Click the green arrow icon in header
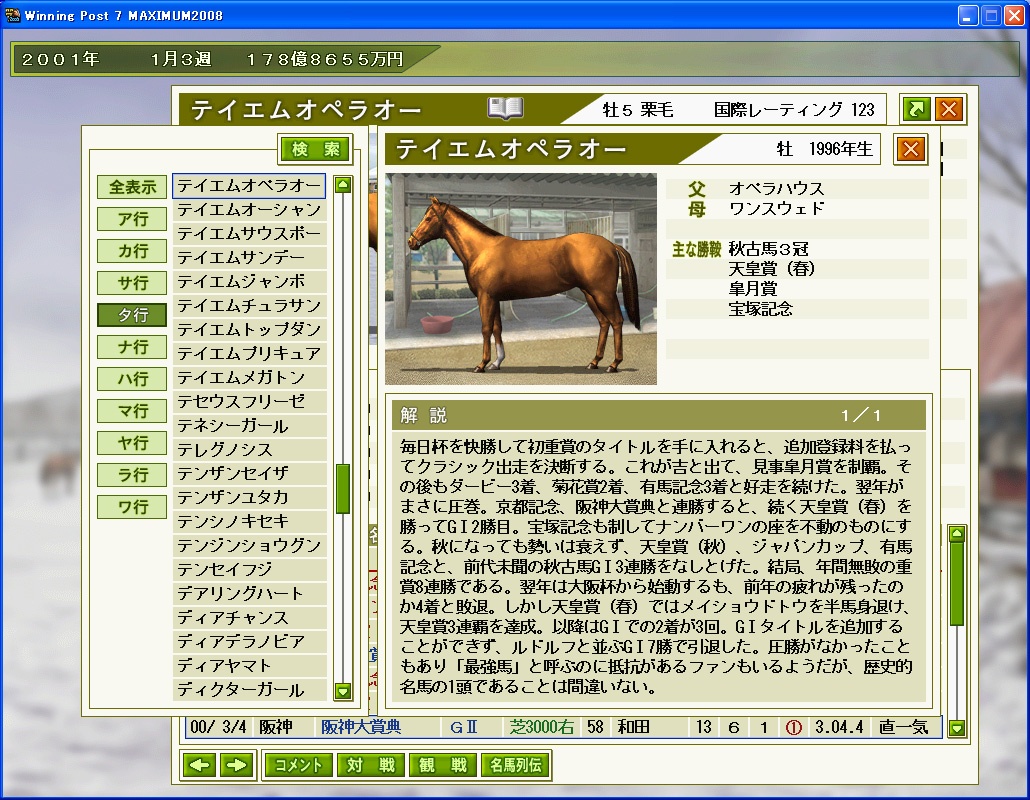The image size is (1030, 800). pyautogui.click(x=915, y=109)
